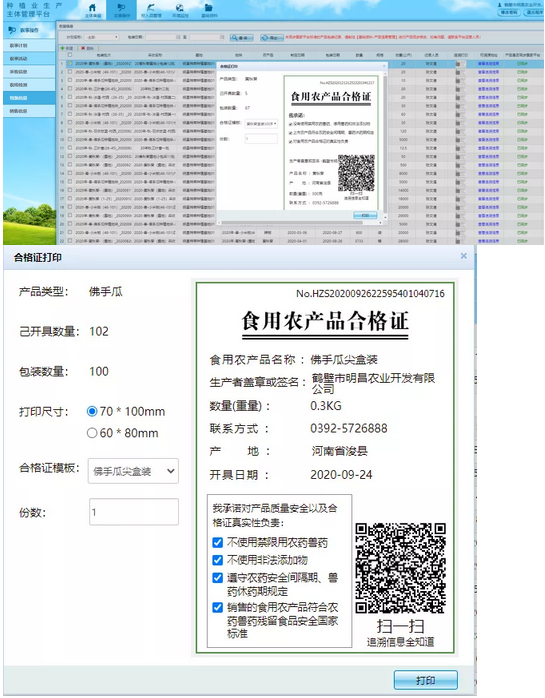This screenshot has width=545, height=698.
Task: Click the green 已同步 status in row 1
Action: [522, 64]
